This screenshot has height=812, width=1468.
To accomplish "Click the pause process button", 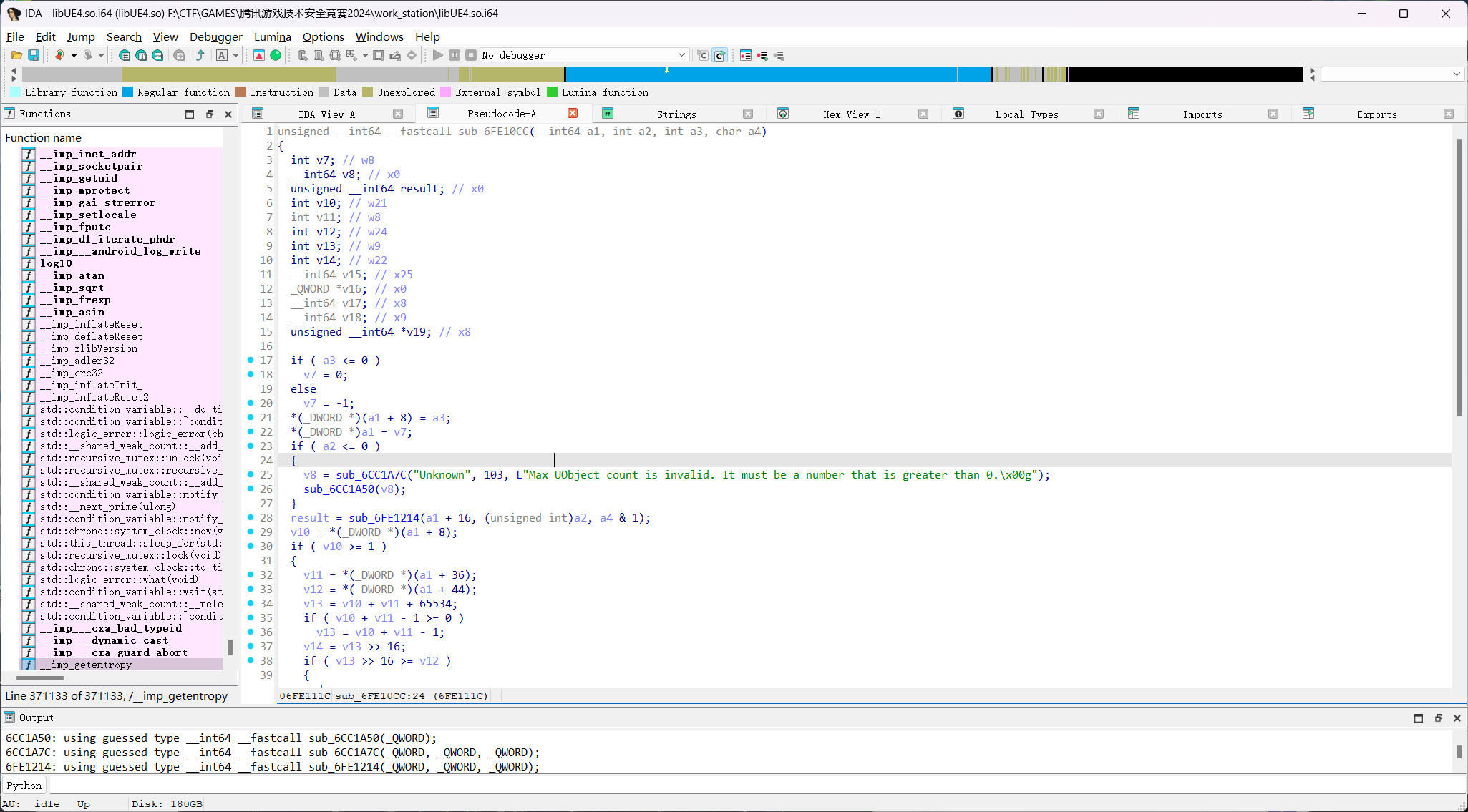I will pos(455,55).
